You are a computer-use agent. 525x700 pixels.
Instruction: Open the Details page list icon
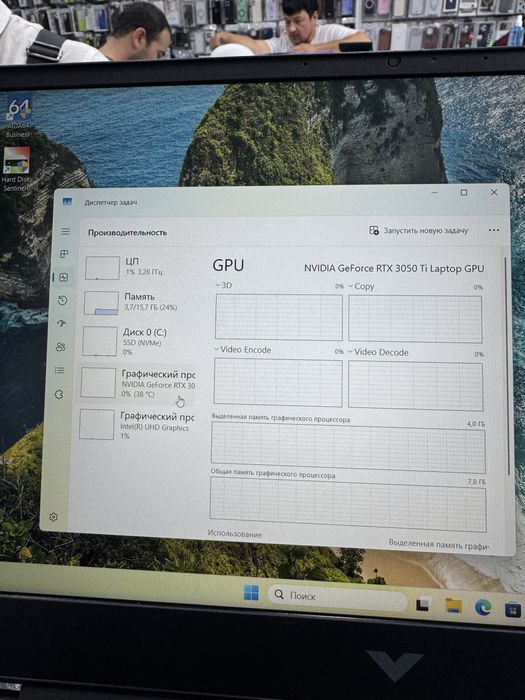click(59, 370)
